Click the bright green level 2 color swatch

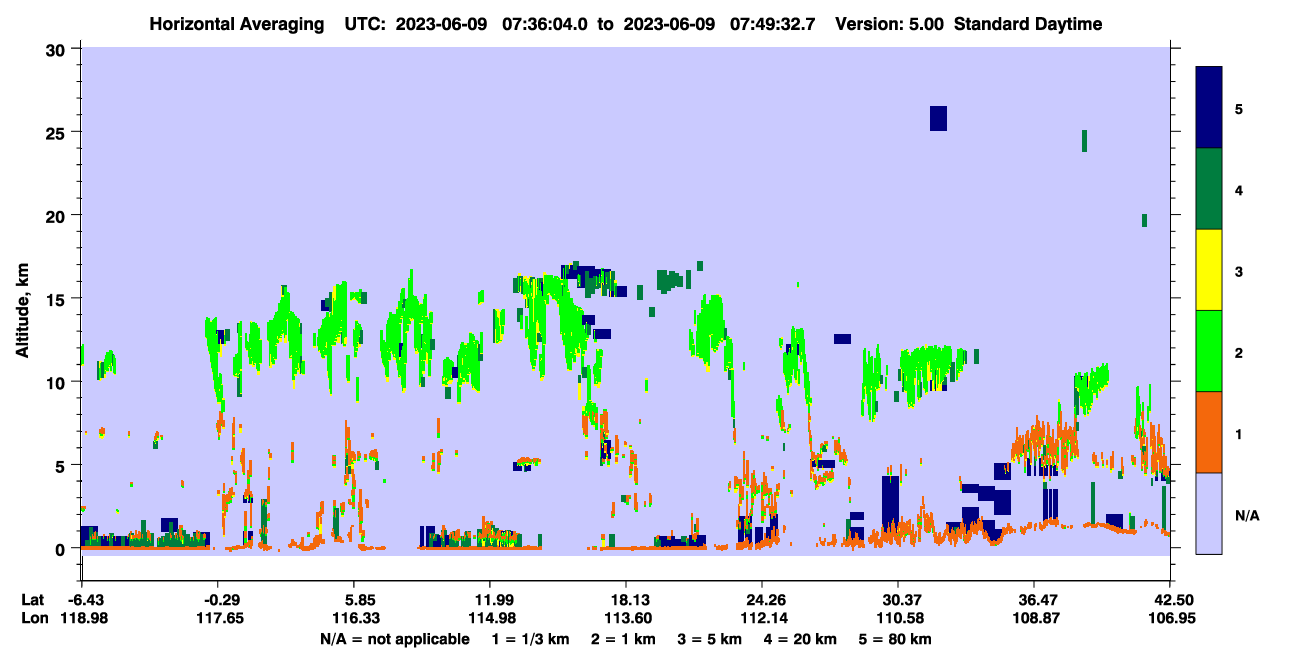(1209, 351)
